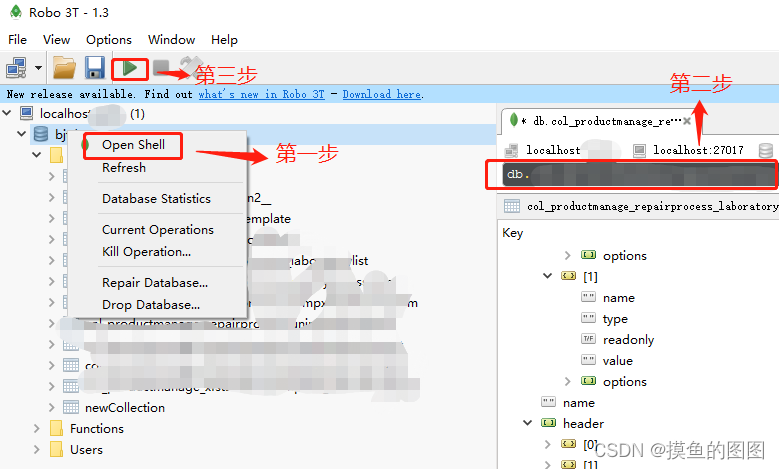Follow the 'what's new in Robo 3T' link
The width and height of the screenshot is (779, 469).
[261, 94]
